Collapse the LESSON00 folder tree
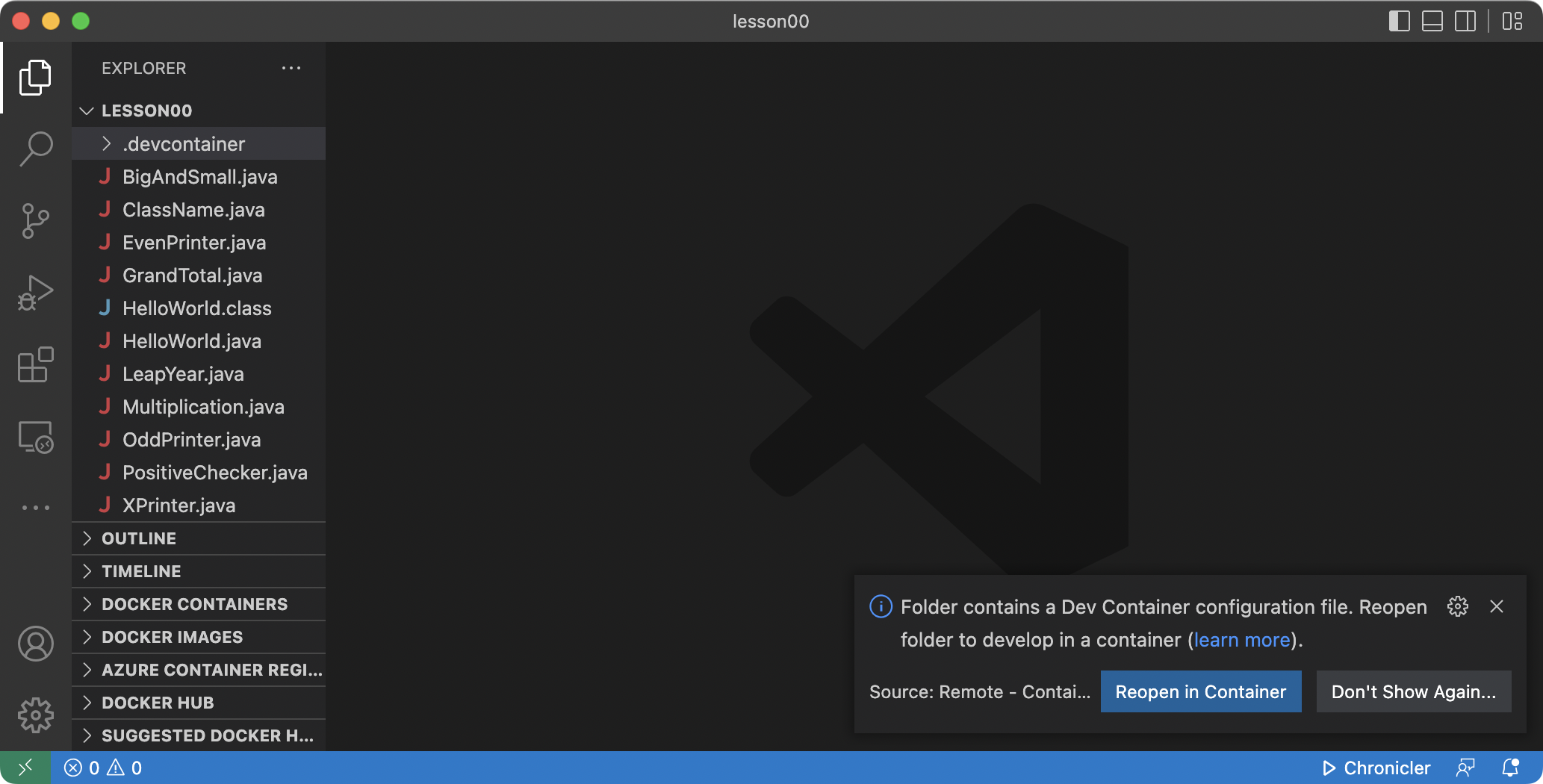This screenshot has width=1543, height=784. [87, 110]
